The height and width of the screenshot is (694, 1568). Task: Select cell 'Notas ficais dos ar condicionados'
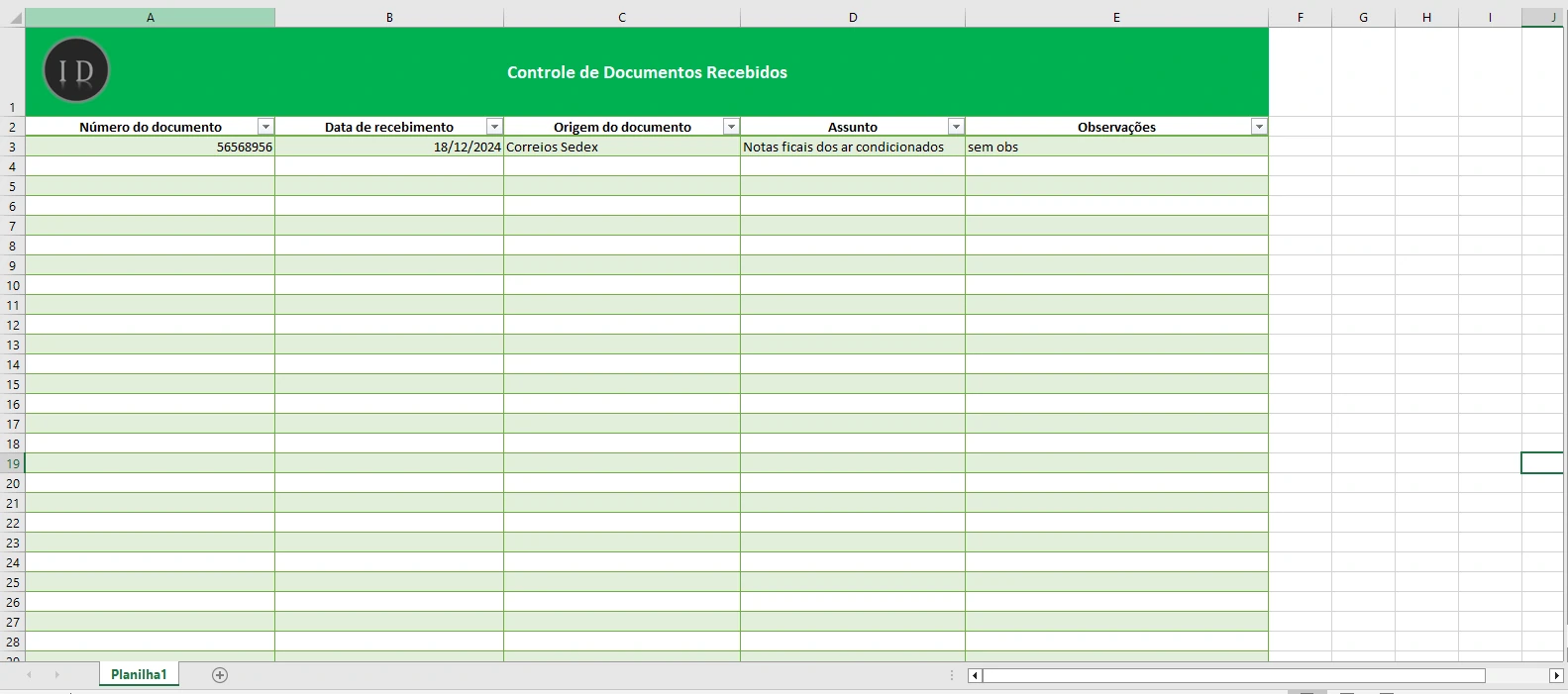pyautogui.click(x=853, y=147)
